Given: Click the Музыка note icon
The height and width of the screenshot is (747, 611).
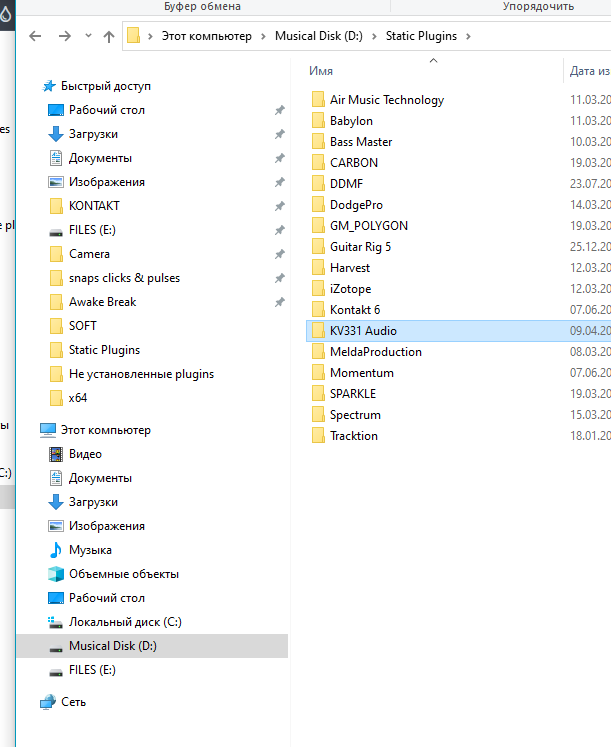Looking at the screenshot, I should (56, 550).
